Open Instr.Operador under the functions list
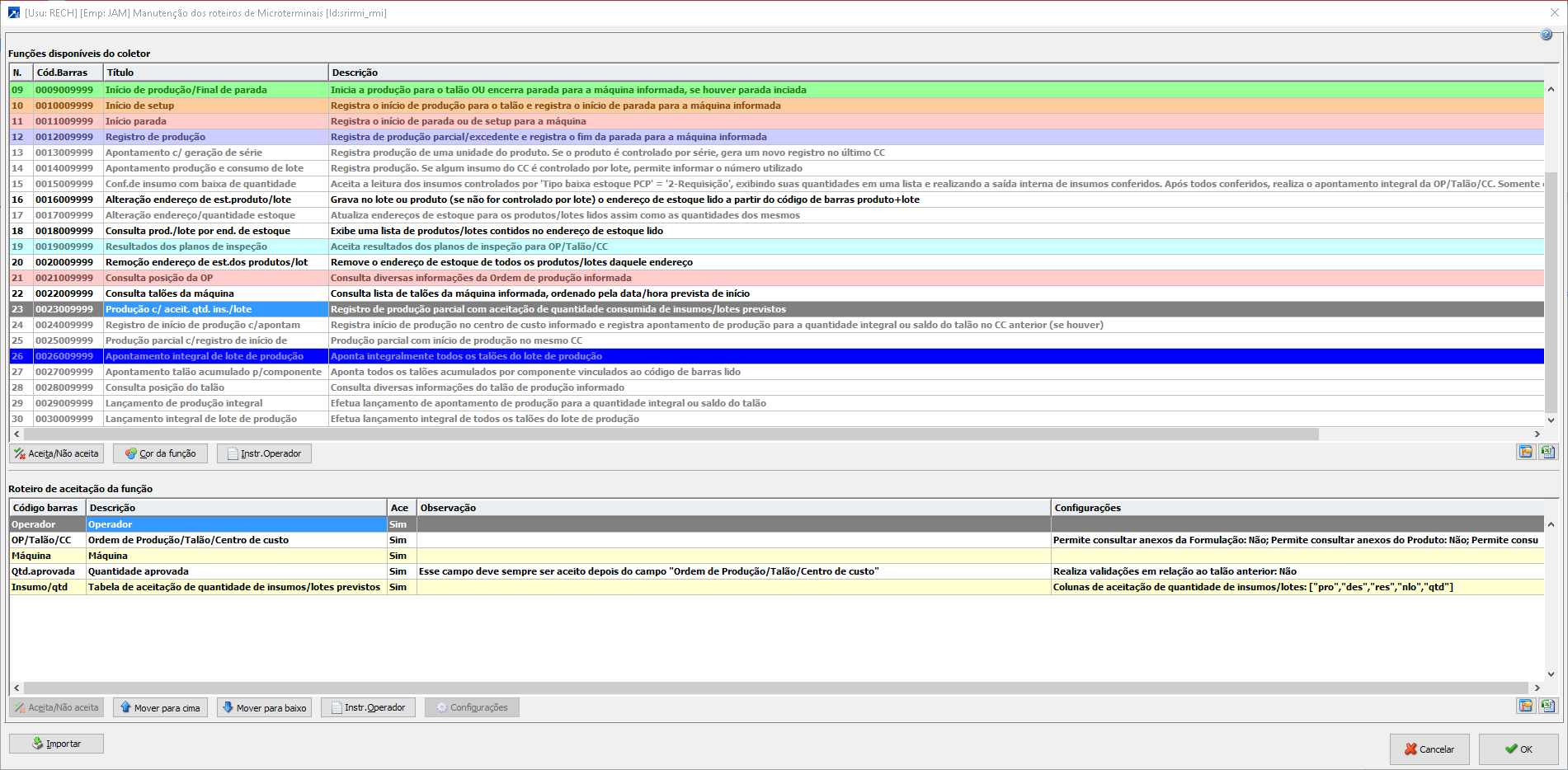 pyautogui.click(x=264, y=453)
